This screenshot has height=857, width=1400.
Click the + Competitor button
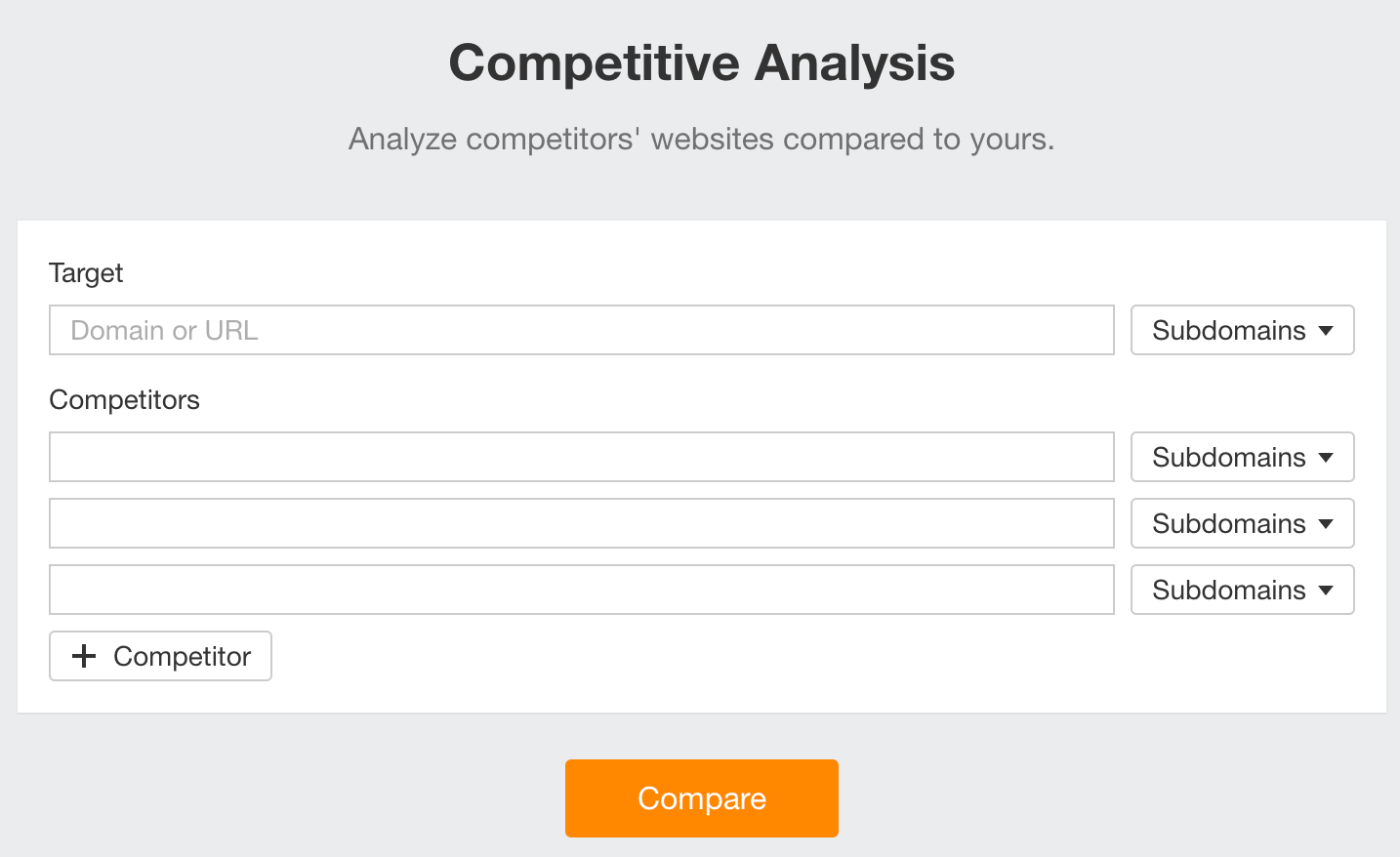pyautogui.click(x=160, y=656)
